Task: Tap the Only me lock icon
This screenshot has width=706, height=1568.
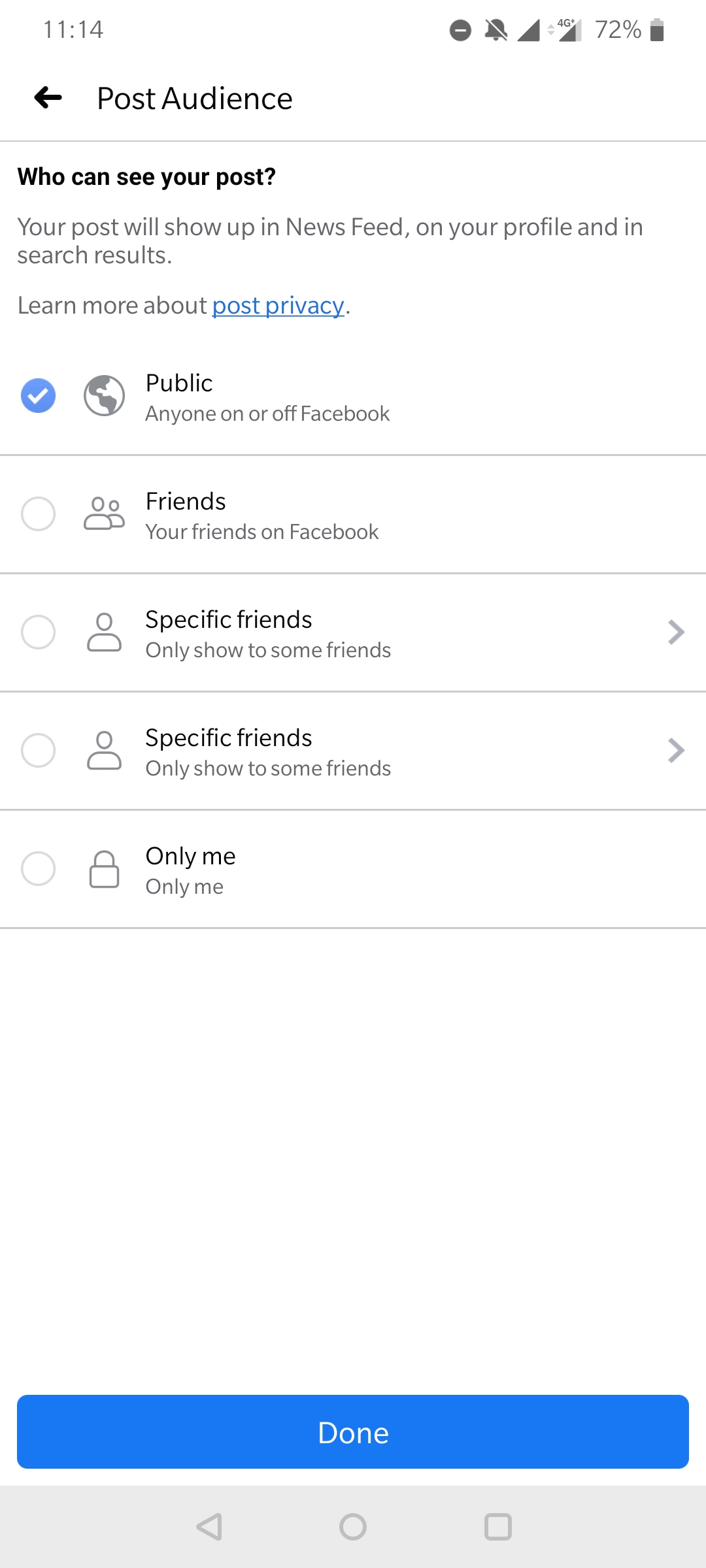Action: click(104, 869)
